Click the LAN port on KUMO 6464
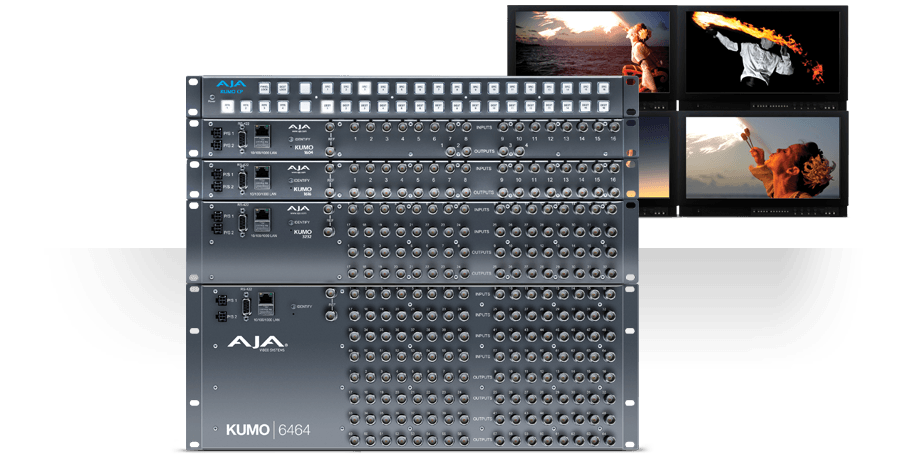This screenshot has width=900, height=470. pos(266,304)
